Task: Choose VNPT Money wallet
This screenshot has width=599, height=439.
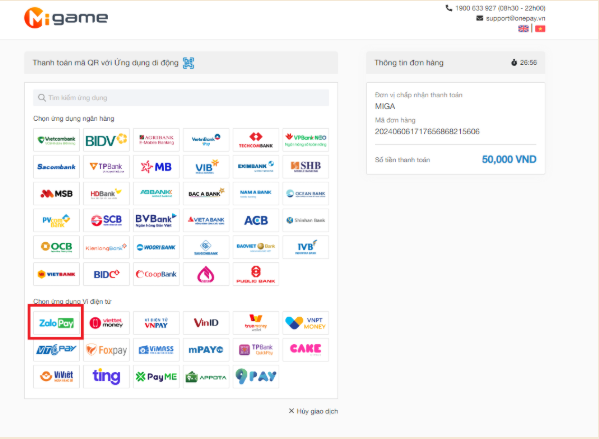Action: click(x=306, y=323)
